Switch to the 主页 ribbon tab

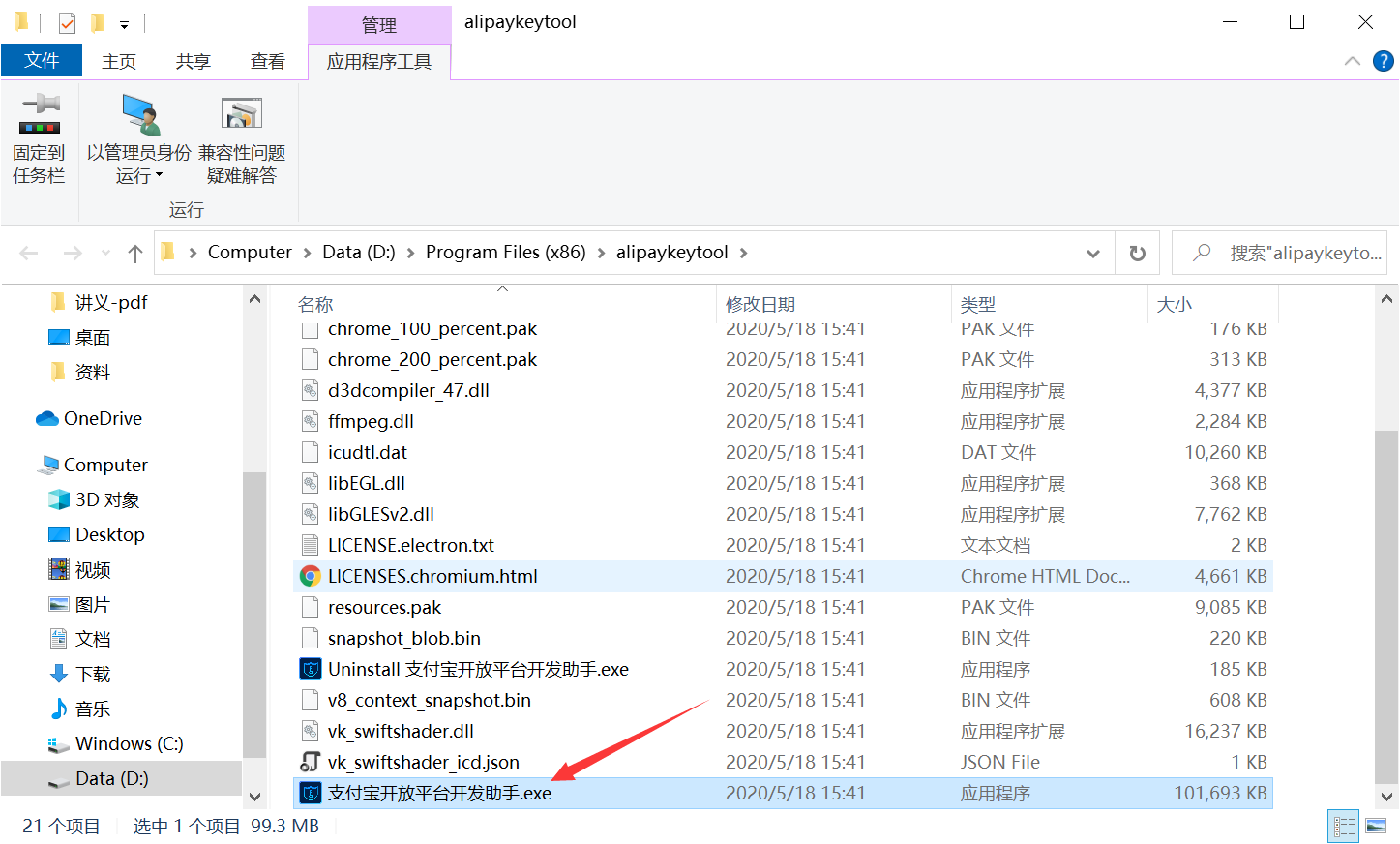click(x=119, y=62)
